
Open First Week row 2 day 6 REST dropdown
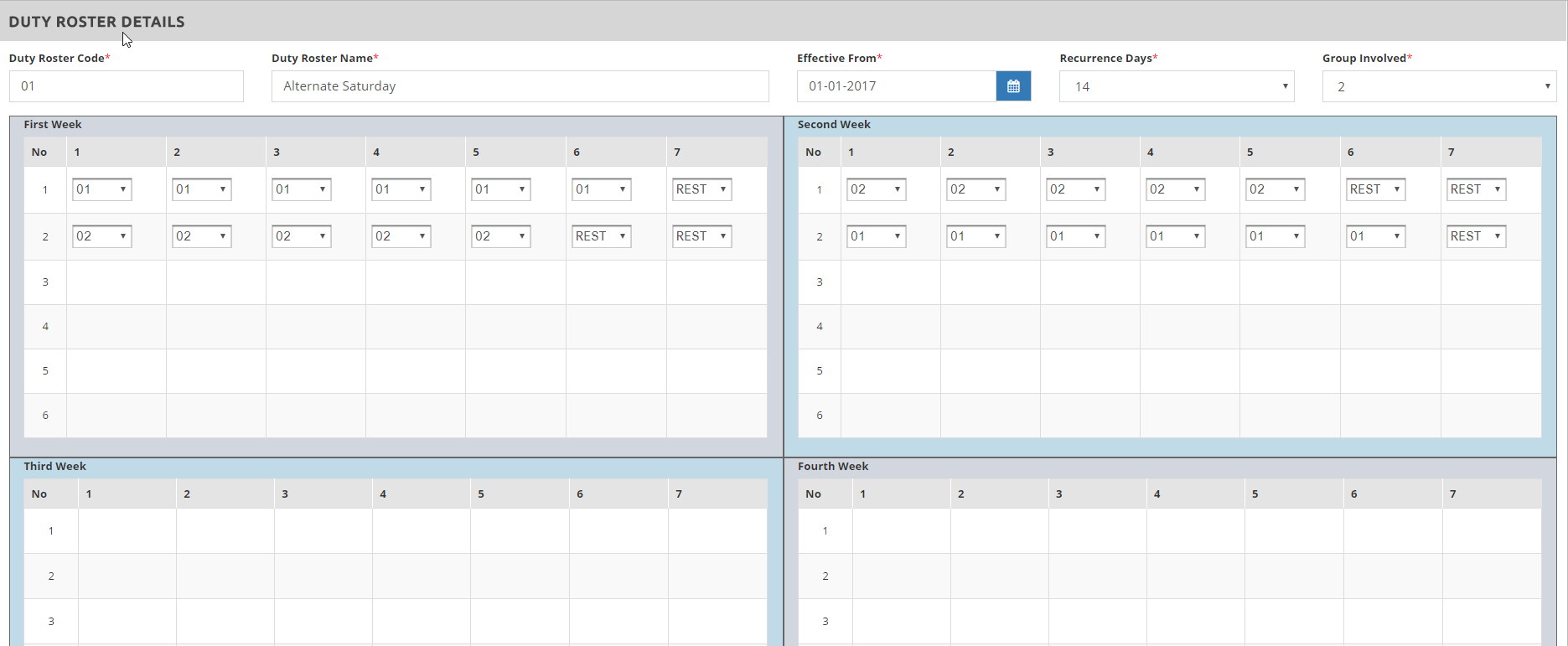tap(602, 236)
